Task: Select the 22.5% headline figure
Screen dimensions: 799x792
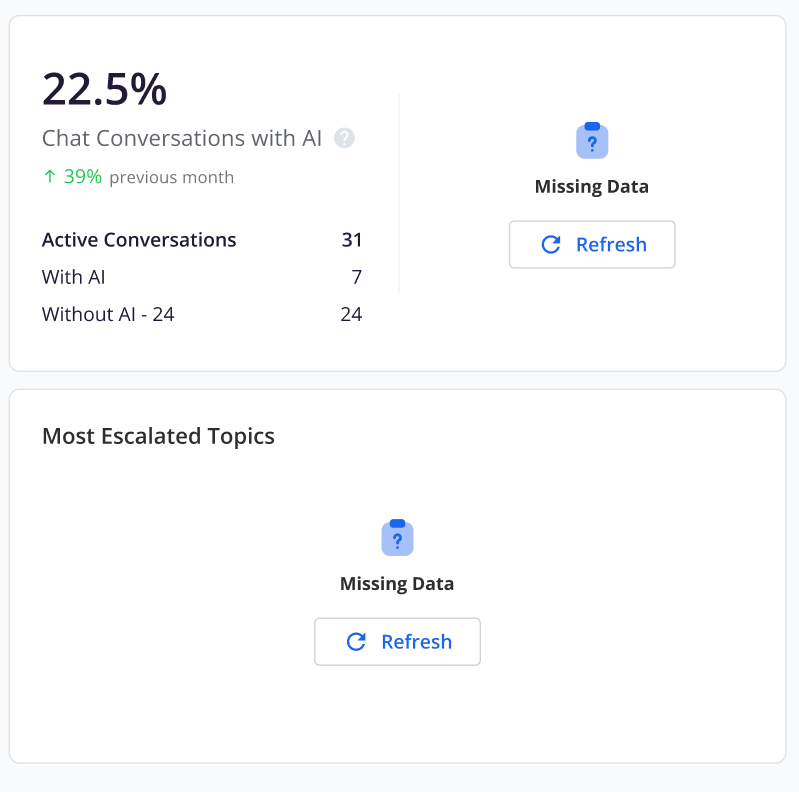Action: click(x=104, y=90)
